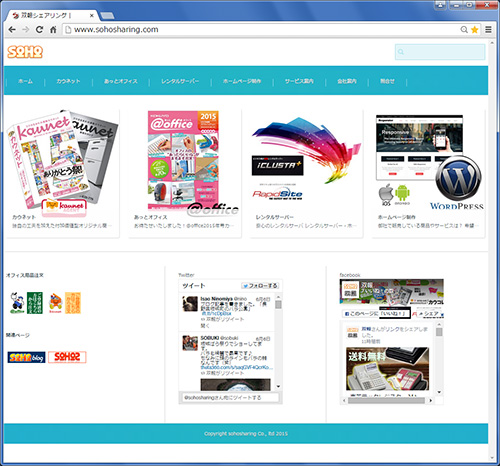Open the ホーム menu item

point(25,81)
